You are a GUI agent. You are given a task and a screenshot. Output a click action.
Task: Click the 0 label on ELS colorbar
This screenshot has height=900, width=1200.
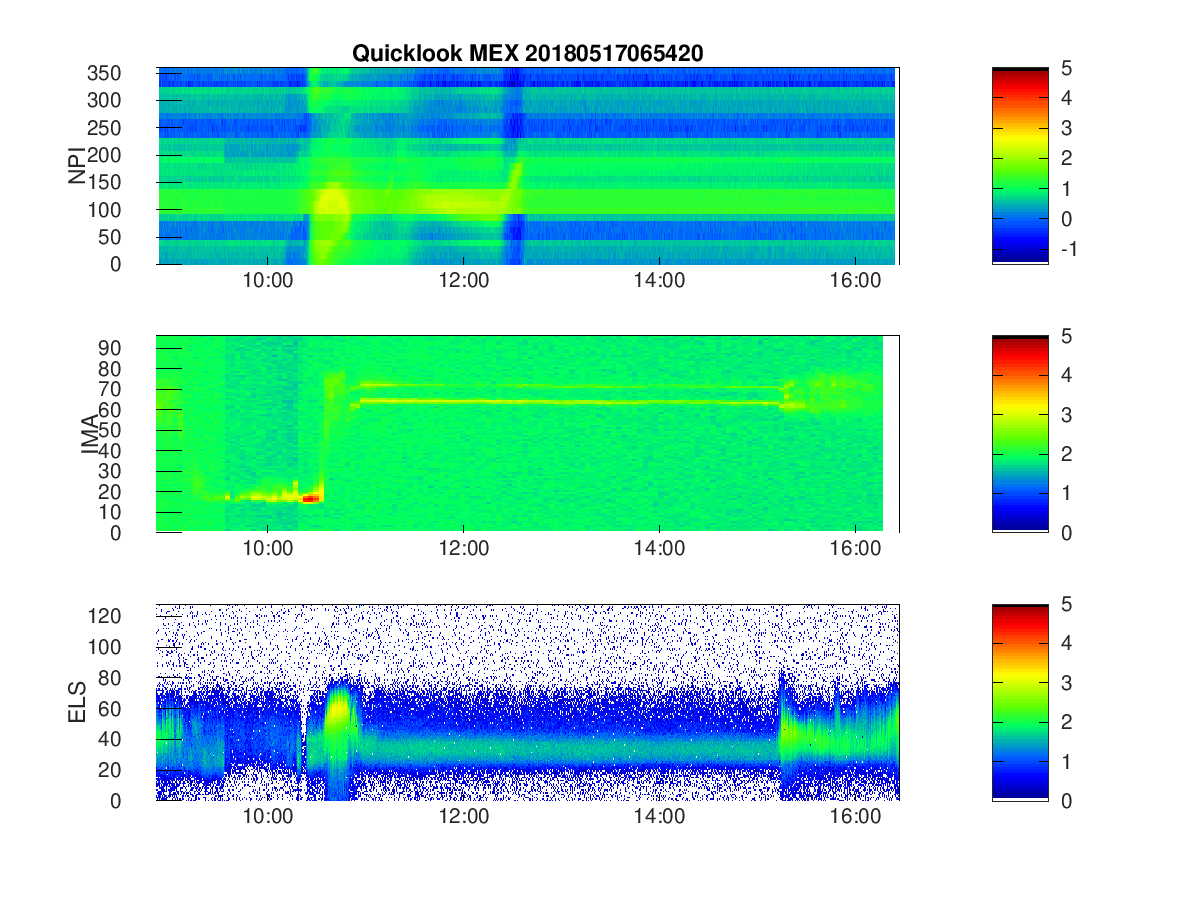pyautogui.click(x=1066, y=800)
